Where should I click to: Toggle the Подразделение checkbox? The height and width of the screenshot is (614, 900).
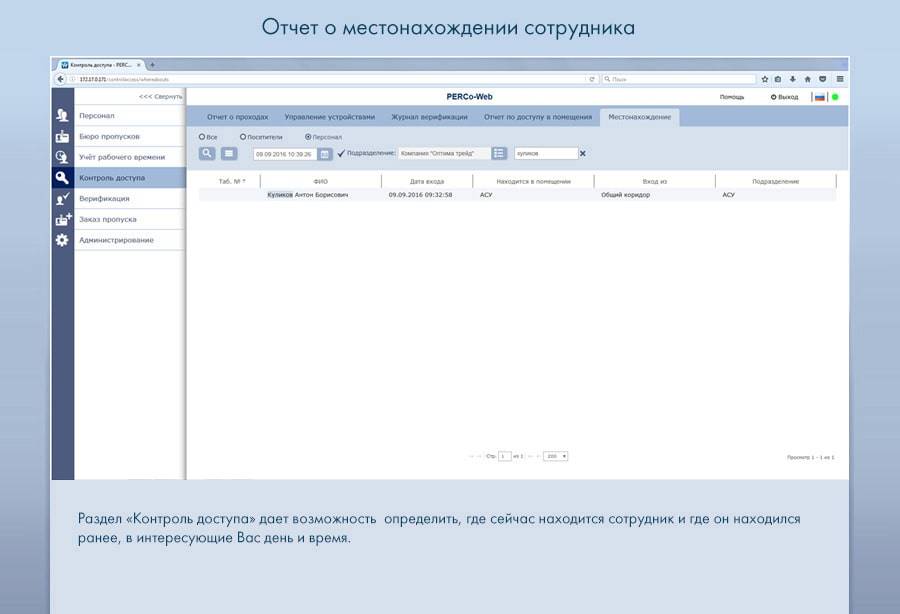(x=341, y=153)
